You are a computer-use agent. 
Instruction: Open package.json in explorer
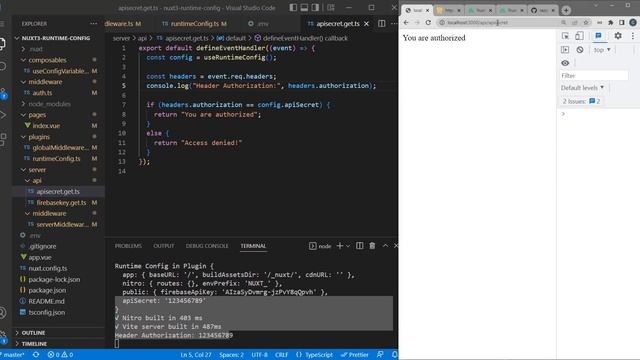point(47,291)
